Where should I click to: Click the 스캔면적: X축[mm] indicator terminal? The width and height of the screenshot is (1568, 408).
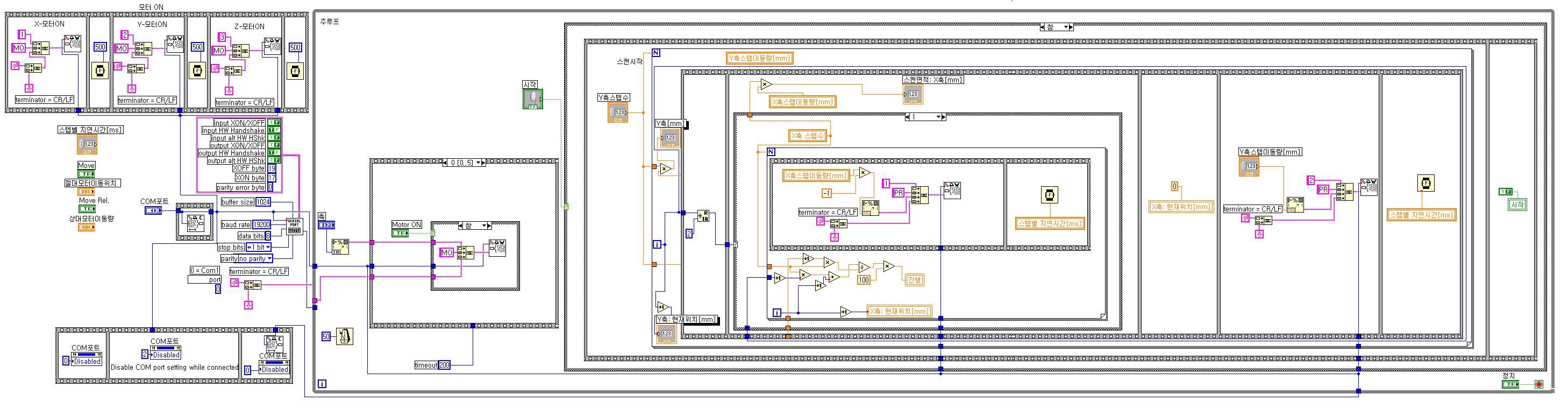[913, 94]
